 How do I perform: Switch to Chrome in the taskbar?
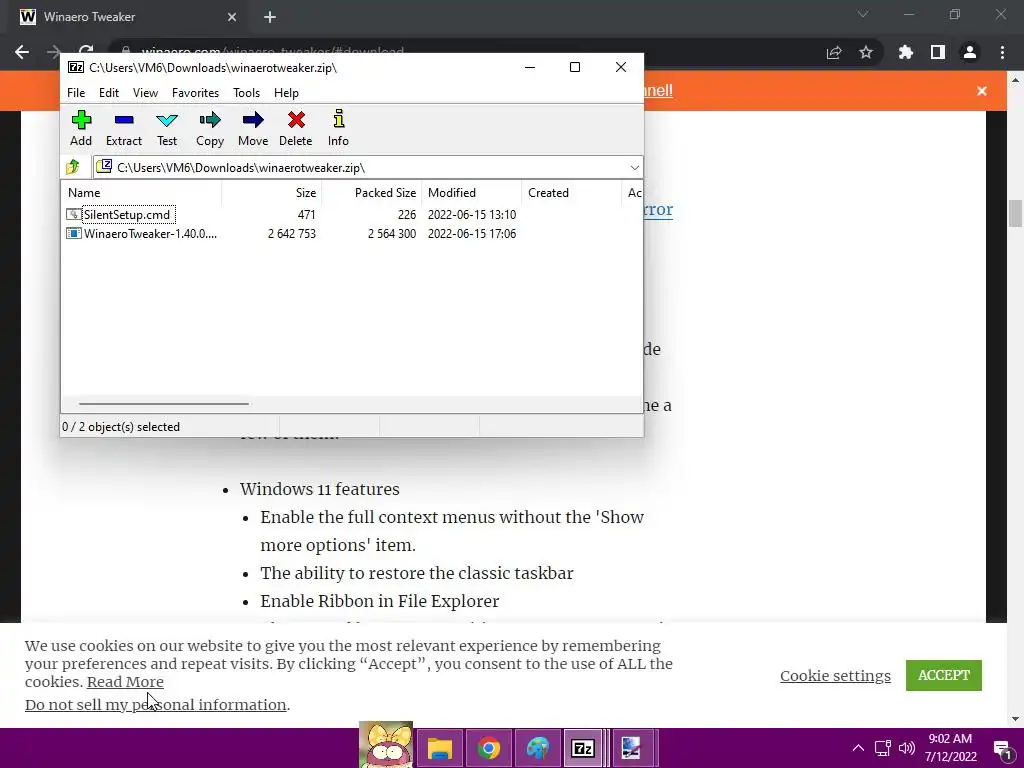pyautogui.click(x=488, y=748)
